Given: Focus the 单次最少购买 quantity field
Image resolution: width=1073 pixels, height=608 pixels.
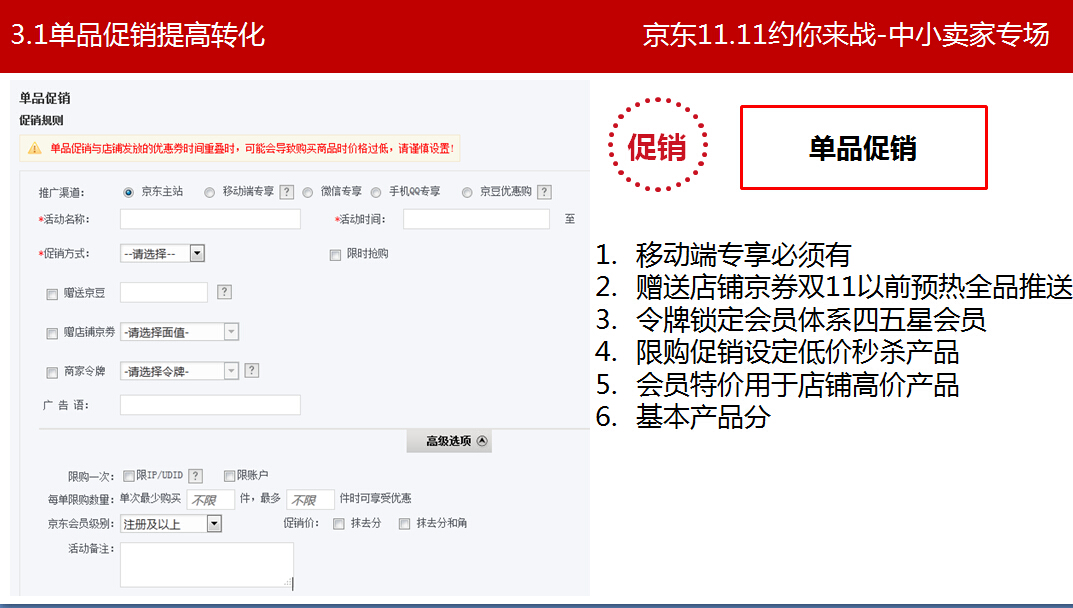Looking at the screenshot, I should 211,499.
